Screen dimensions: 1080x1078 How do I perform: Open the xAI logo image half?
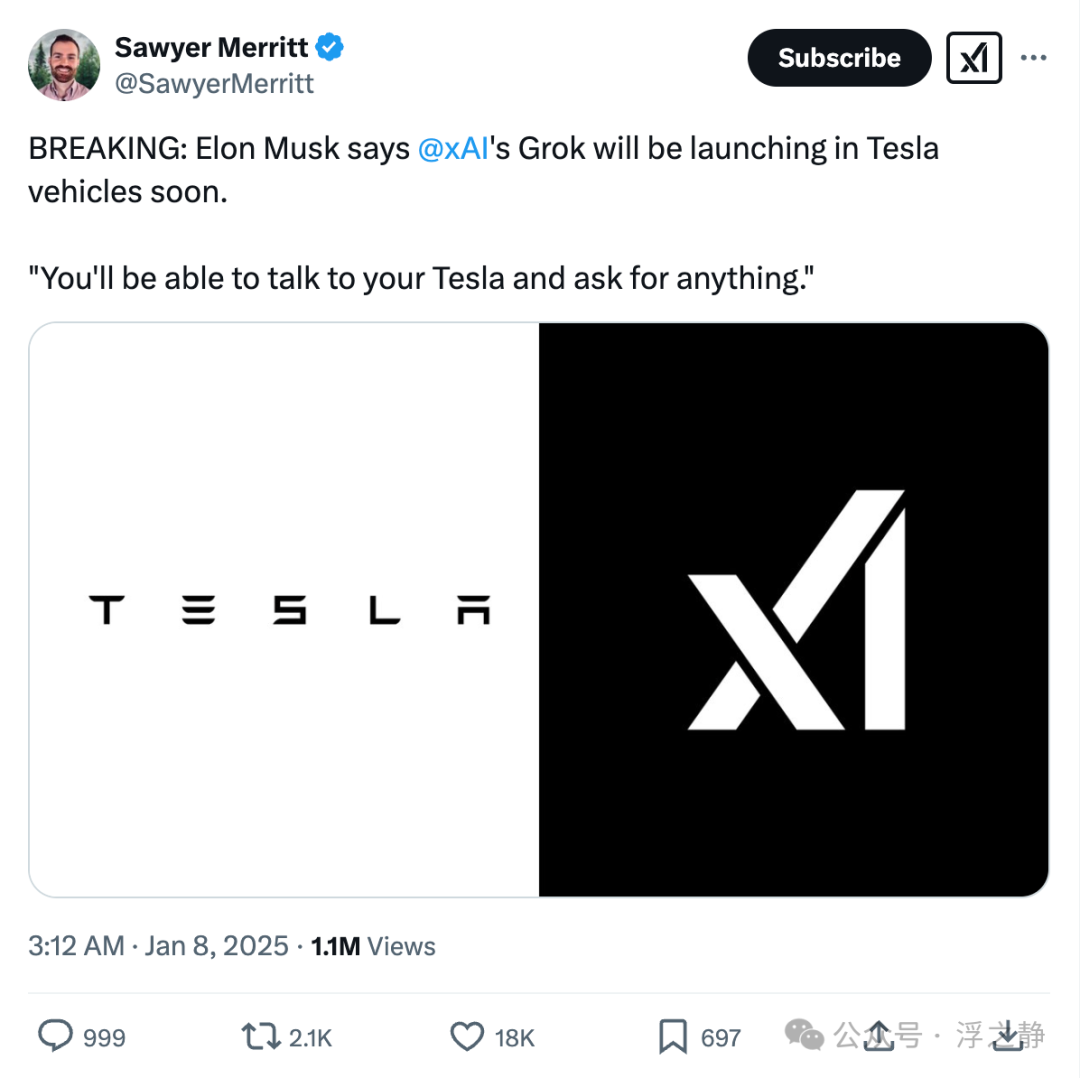[x=793, y=610]
